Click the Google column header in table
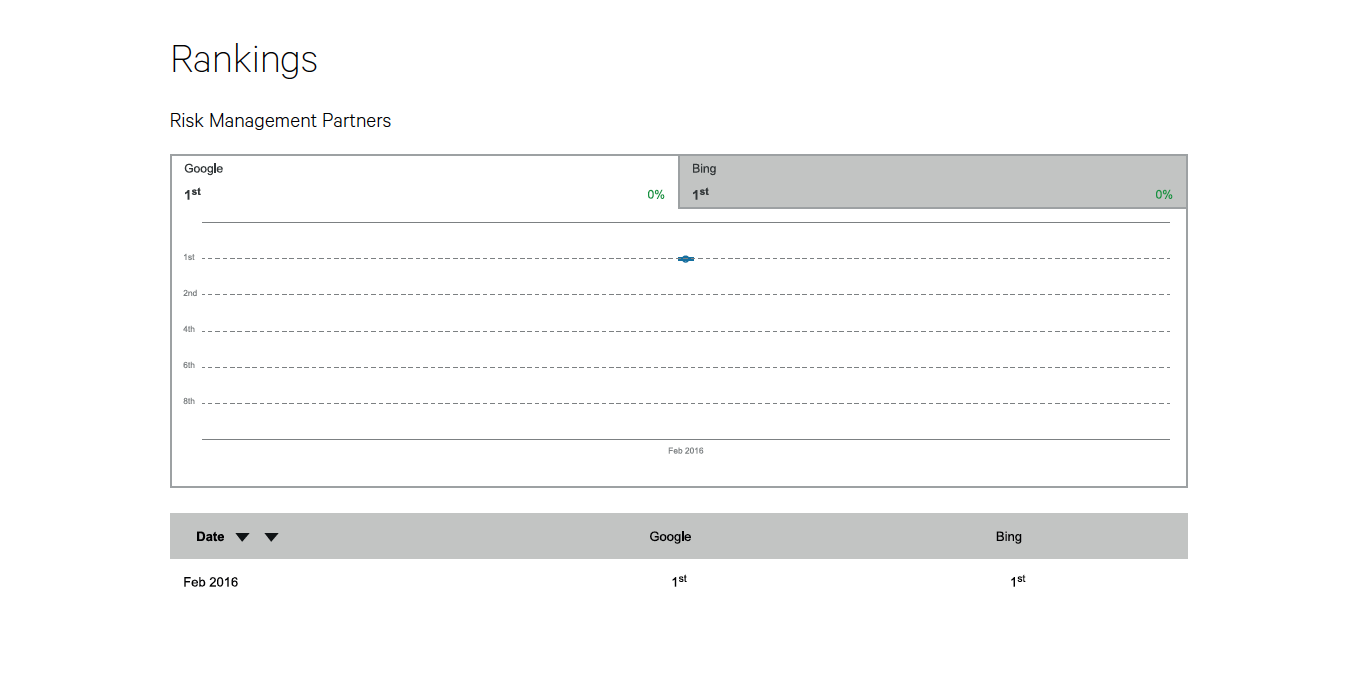Image resolution: width=1362 pixels, height=674 pixels. pyautogui.click(x=670, y=537)
